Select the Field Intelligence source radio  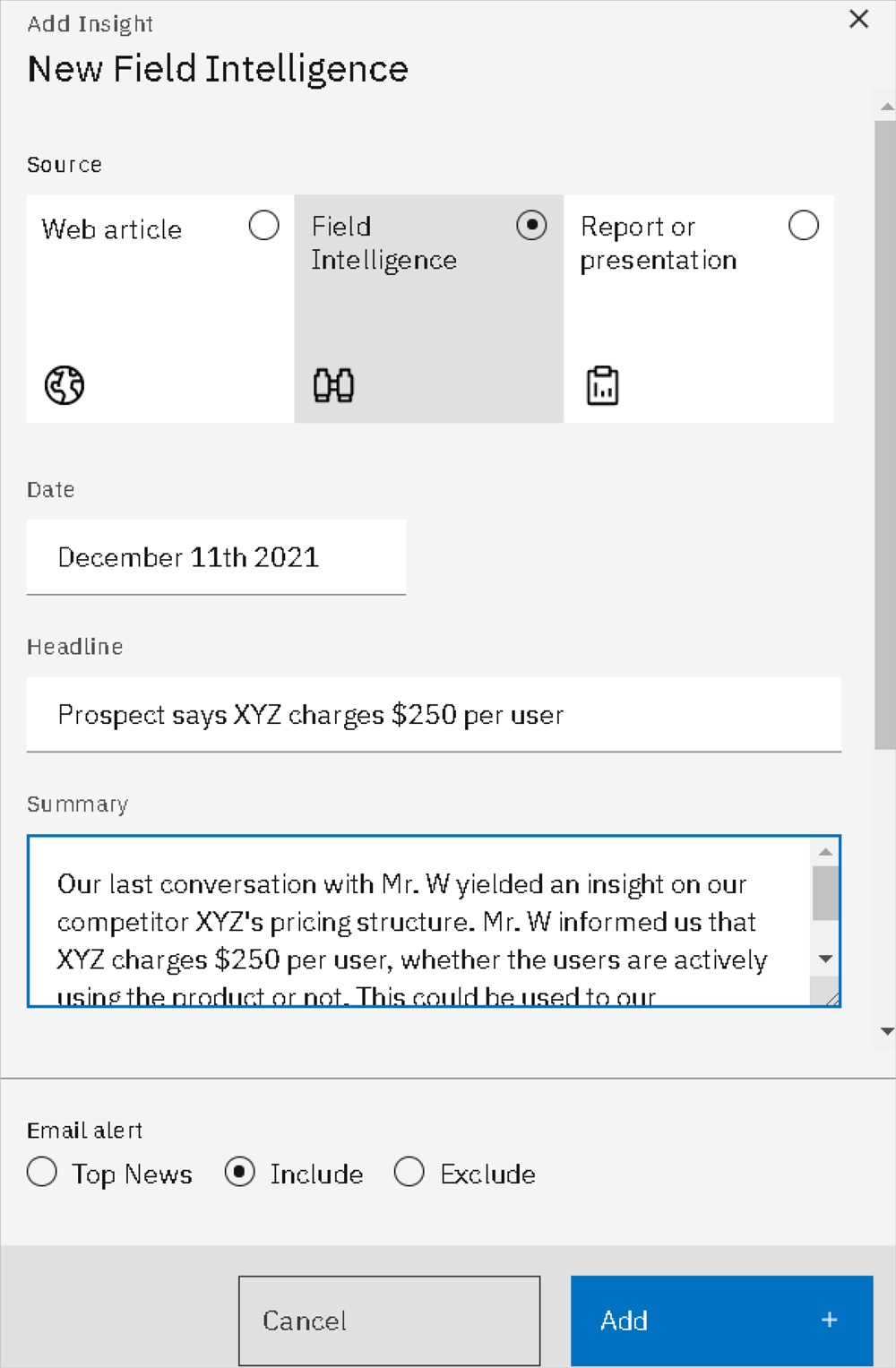pyautogui.click(x=531, y=225)
